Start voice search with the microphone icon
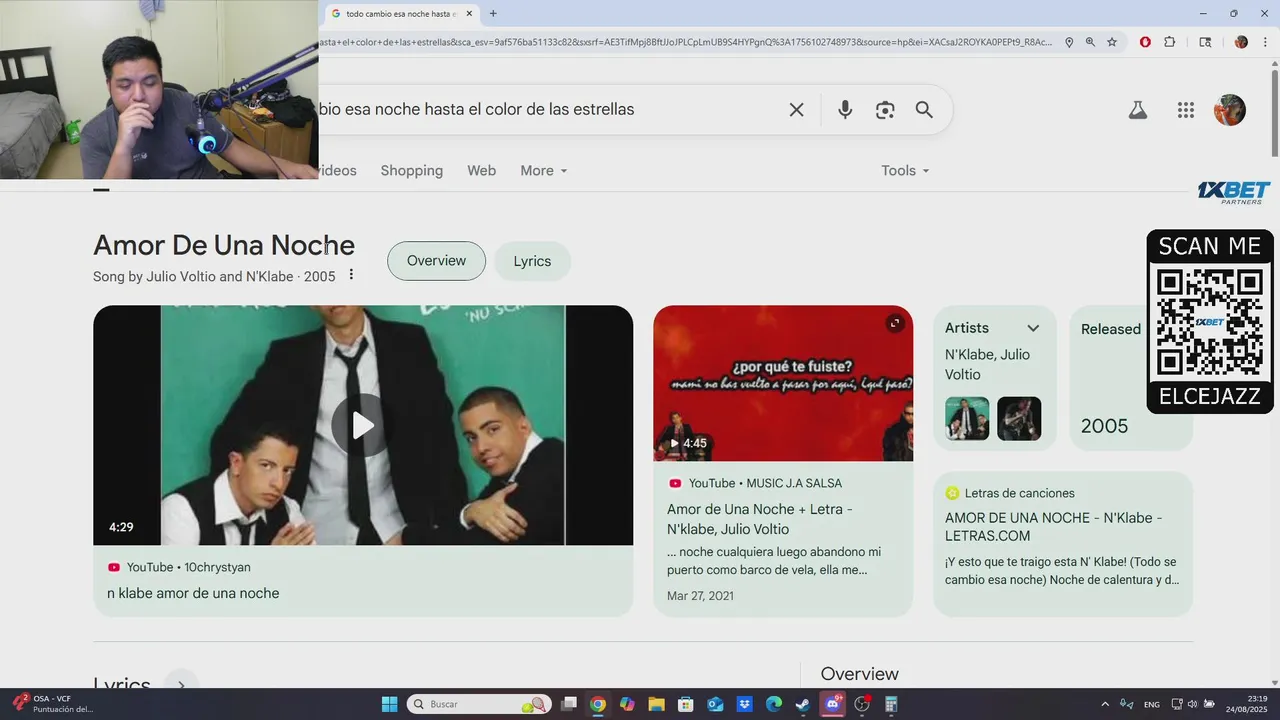This screenshot has height=720, width=1280. click(845, 110)
